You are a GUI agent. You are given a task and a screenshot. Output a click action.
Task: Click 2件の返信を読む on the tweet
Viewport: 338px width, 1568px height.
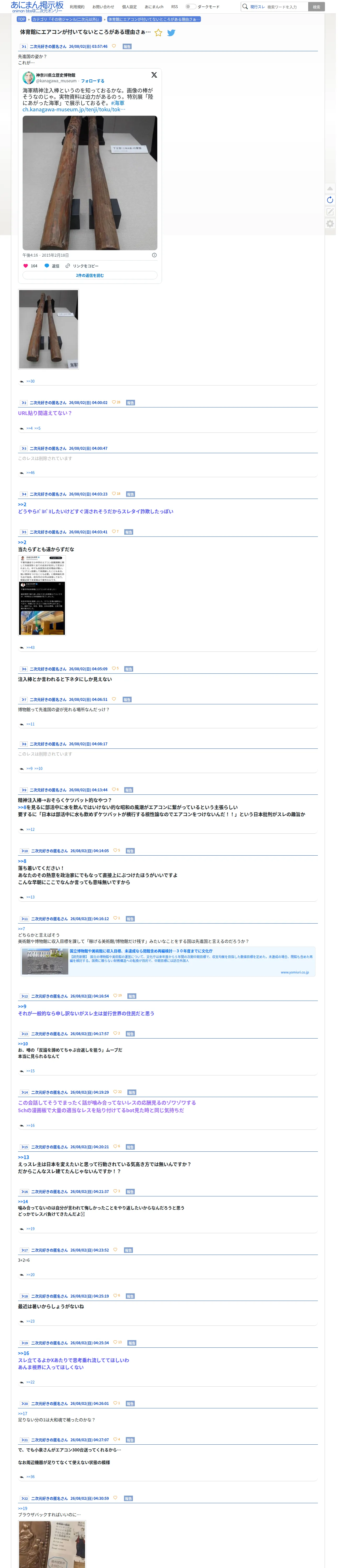90,276
